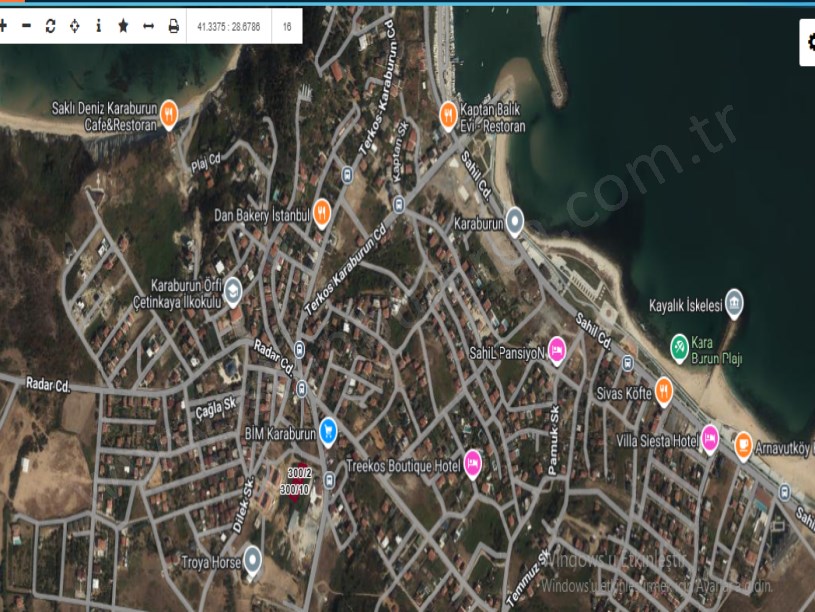
Task: Activate the locate crosshair tool
Action: [x=75, y=25]
